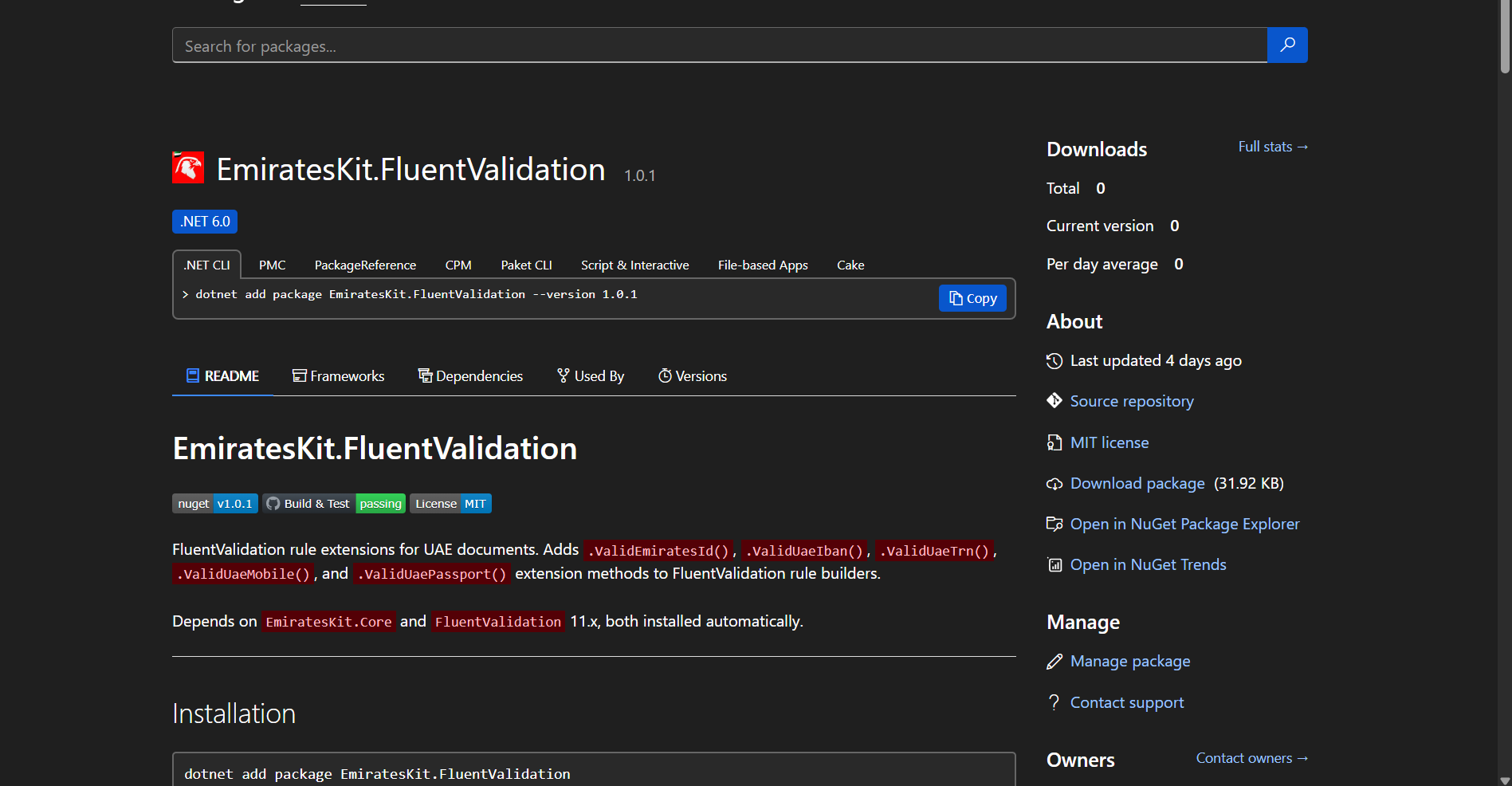Viewport: 1512px width, 786px height.
Task: Click the search magnifier icon
Action: [x=1286, y=45]
